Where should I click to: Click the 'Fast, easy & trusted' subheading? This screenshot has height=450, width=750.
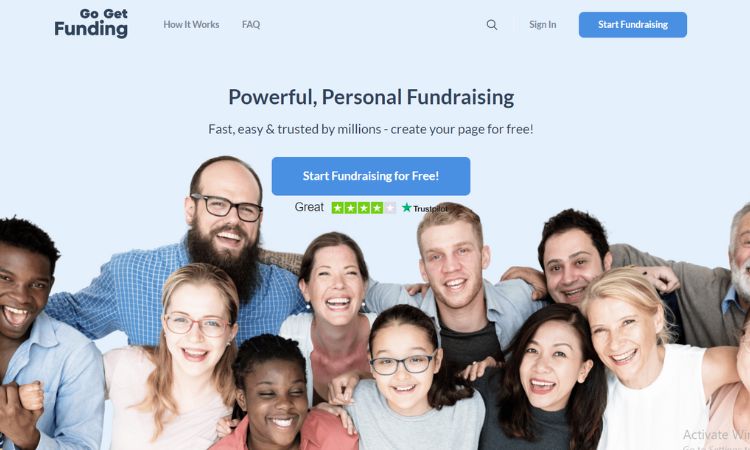tap(371, 129)
